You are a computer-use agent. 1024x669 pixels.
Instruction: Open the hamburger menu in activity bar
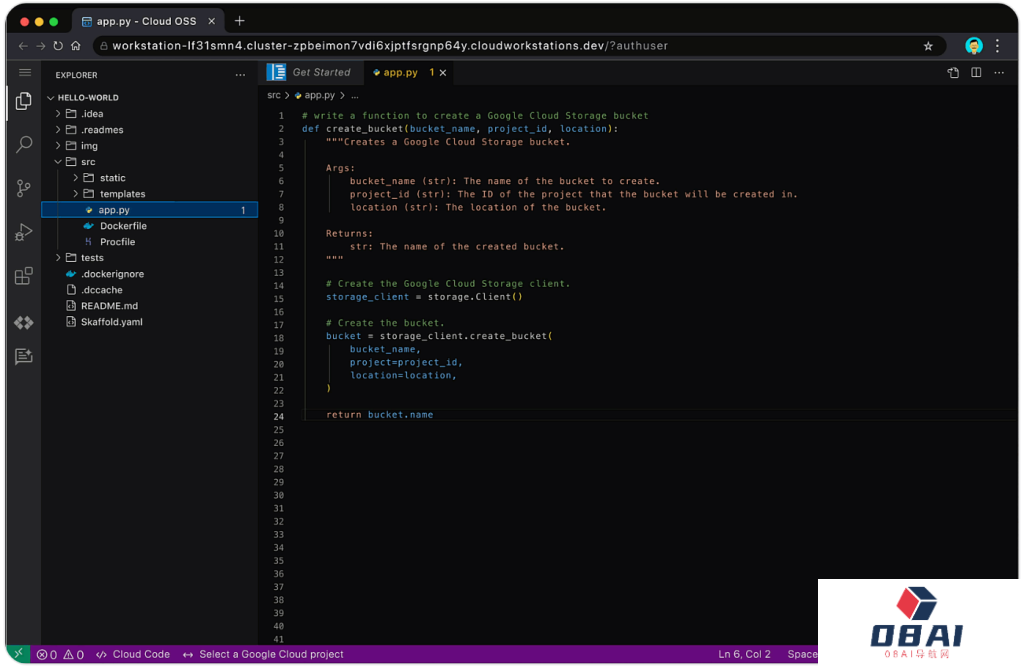coord(24,73)
